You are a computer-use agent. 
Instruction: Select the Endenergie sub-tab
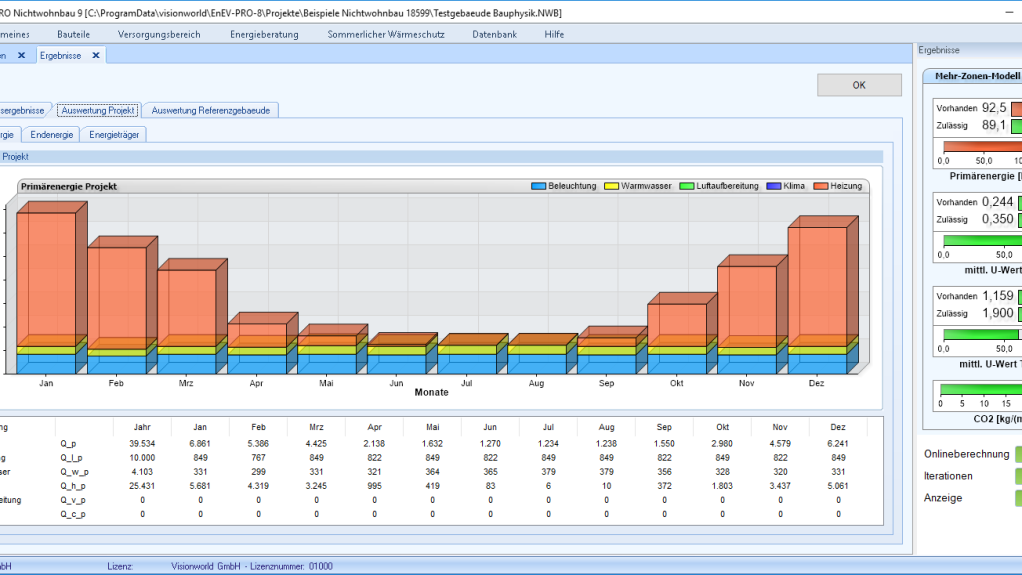(x=51, y=134)
